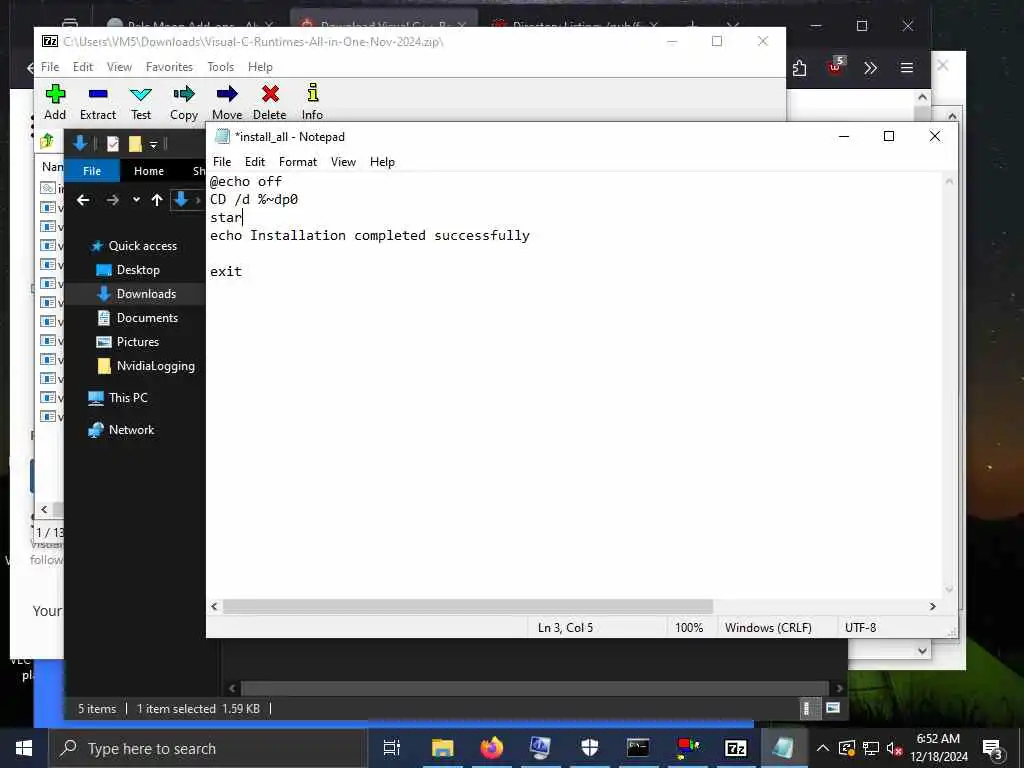Click Notepad scrollbar right arrow
The width and height of the screenshot is (1024, 768).
click(x=933, y=607)
